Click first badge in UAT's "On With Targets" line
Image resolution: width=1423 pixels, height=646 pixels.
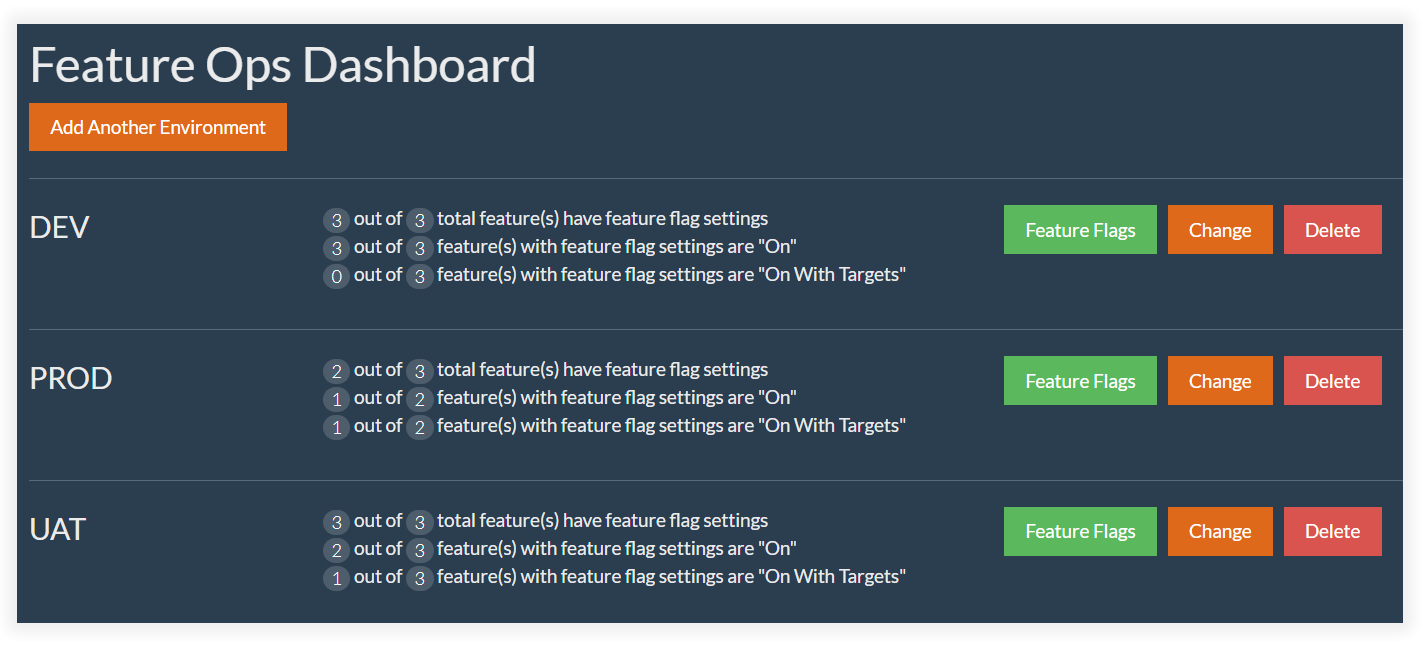tap(337, 579)
